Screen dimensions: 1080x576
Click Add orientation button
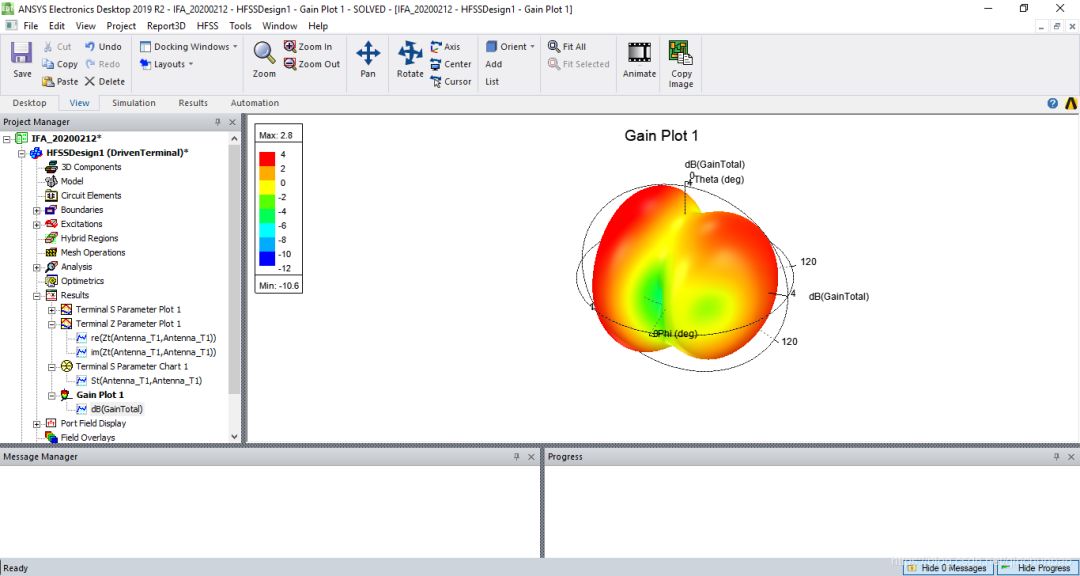pyautogui.click(x=494, y=64)
